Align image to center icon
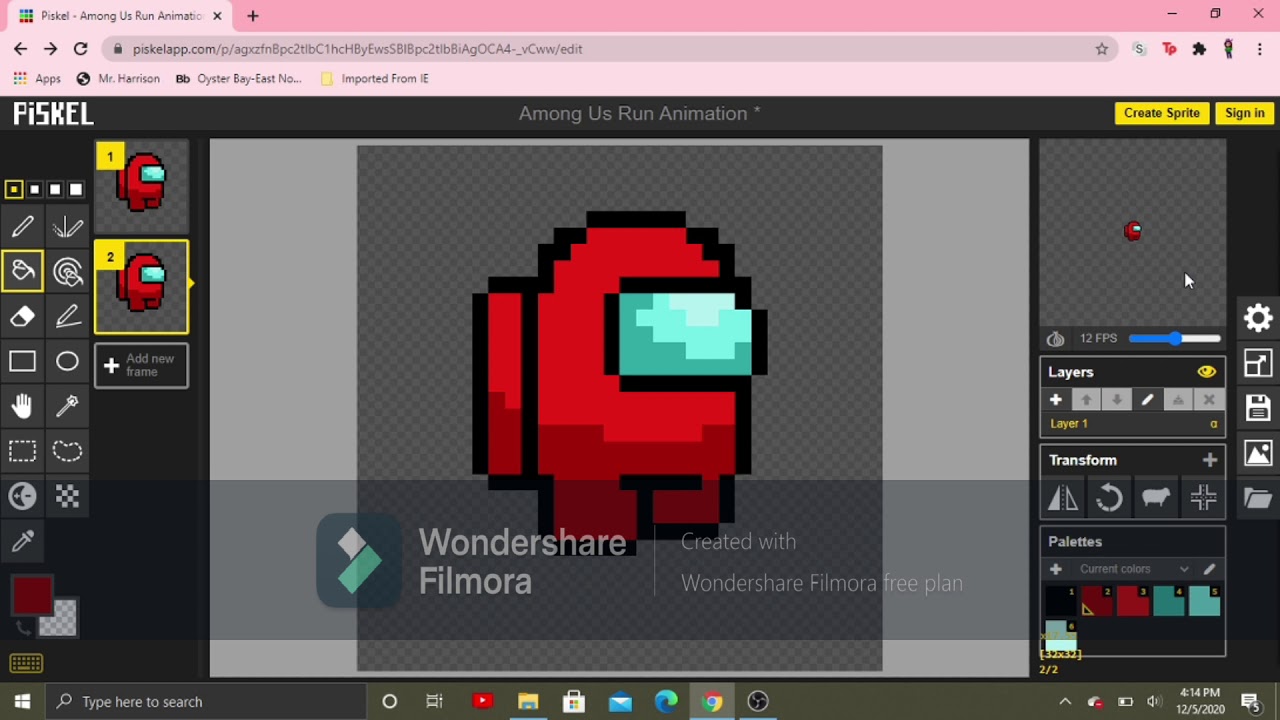 (x=1203, y=498)
